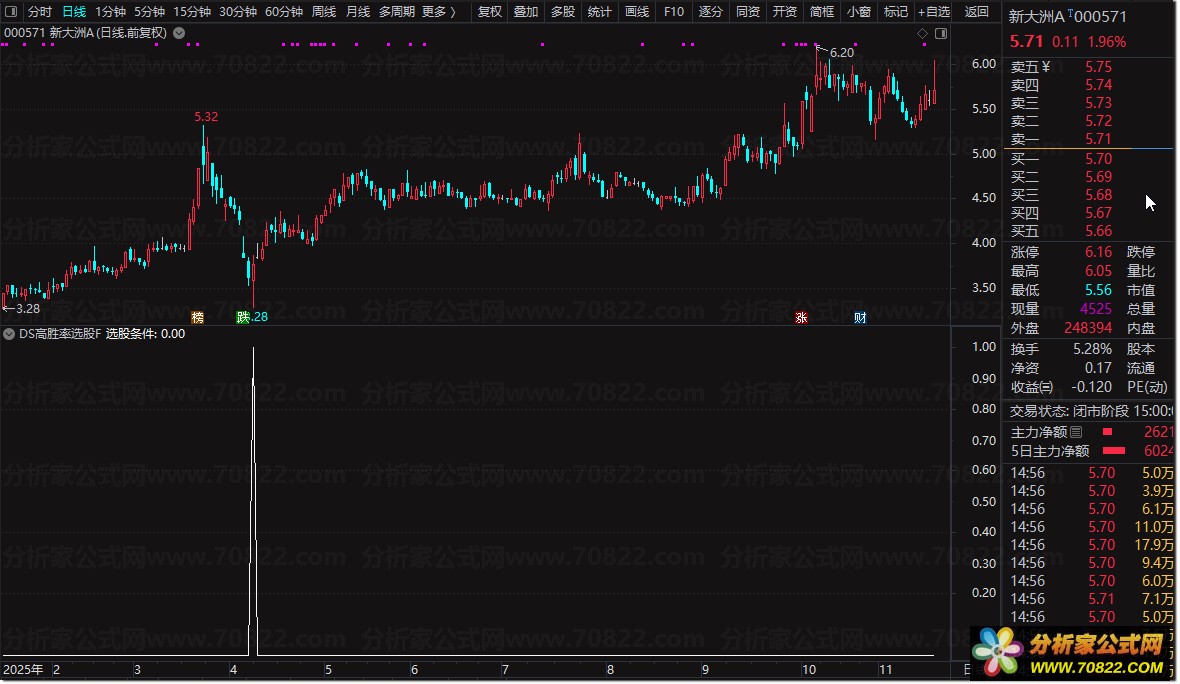Viewport: 1180px width, 684px height.
Task: Add stock to 自选 watchlist
Action: point(934,11)
